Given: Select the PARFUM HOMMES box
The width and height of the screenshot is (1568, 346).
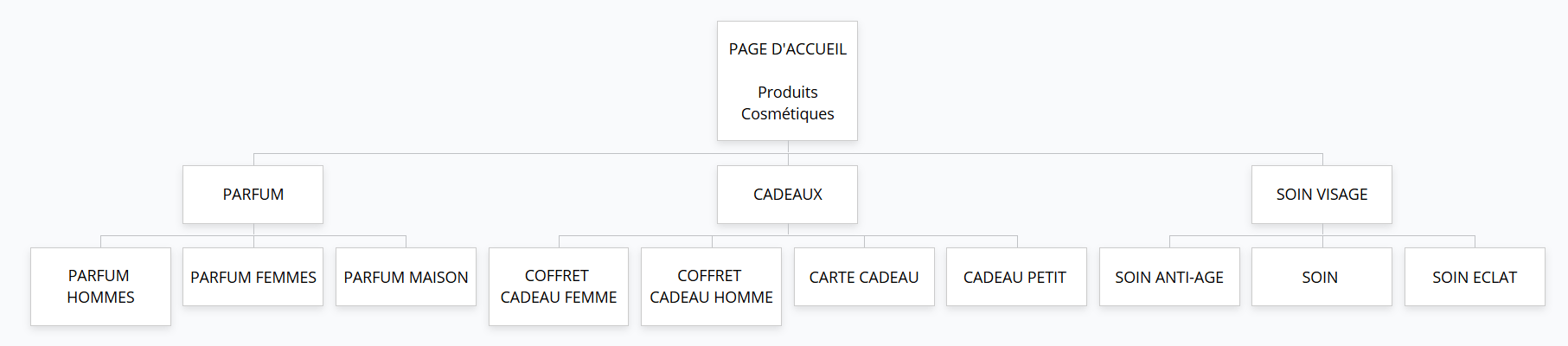Looking at the screenshot, I should pos(100,286).
